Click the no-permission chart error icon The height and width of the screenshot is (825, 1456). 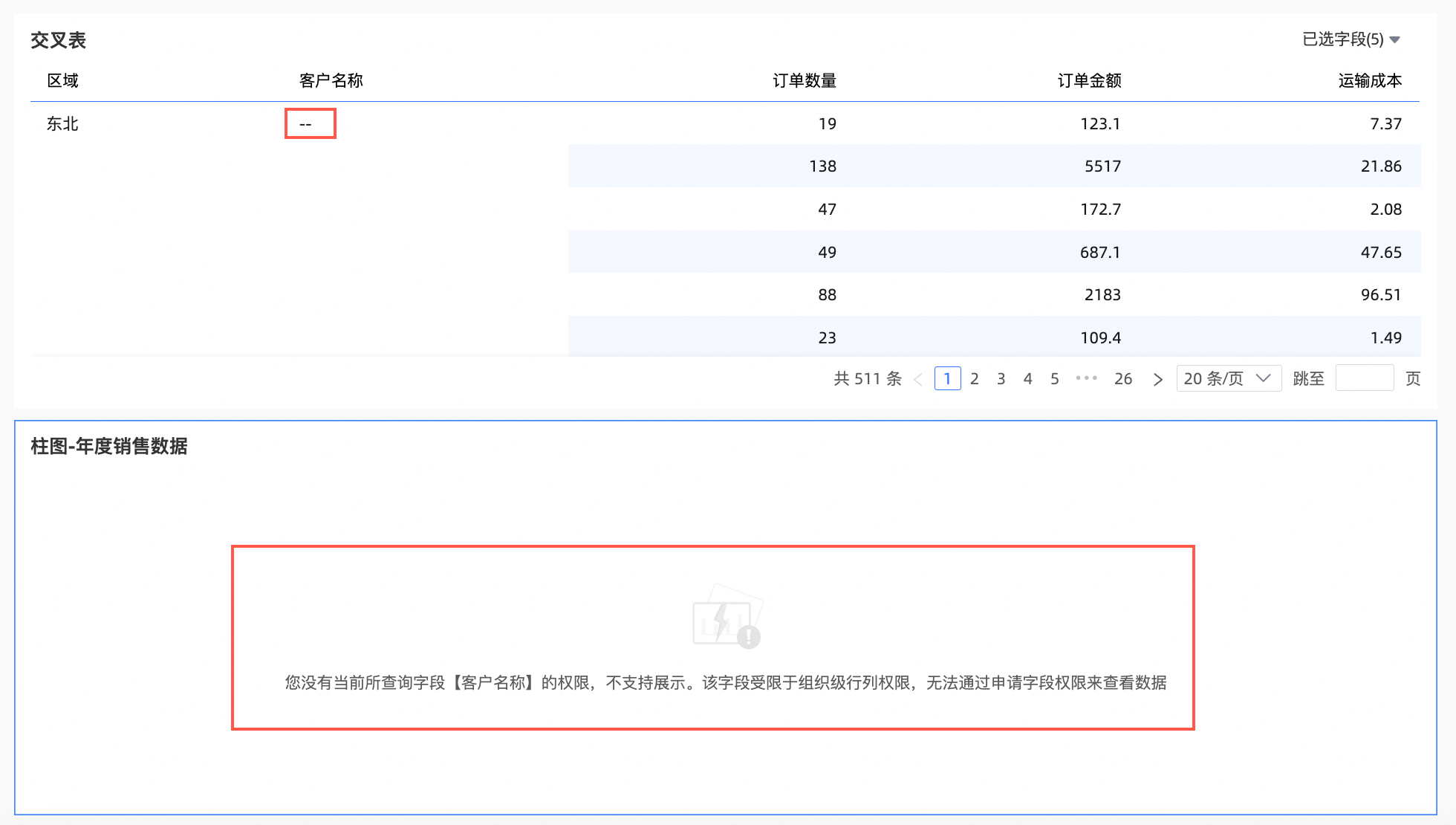(727, 617)
